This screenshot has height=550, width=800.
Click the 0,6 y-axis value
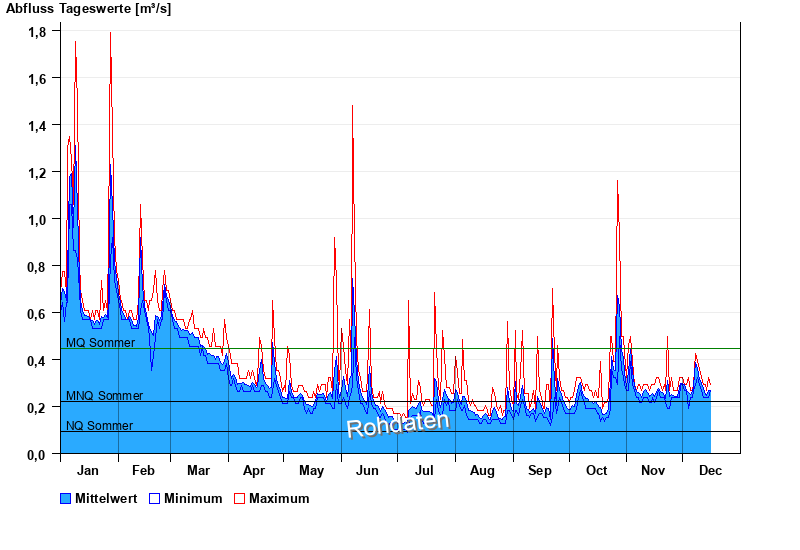36,314
